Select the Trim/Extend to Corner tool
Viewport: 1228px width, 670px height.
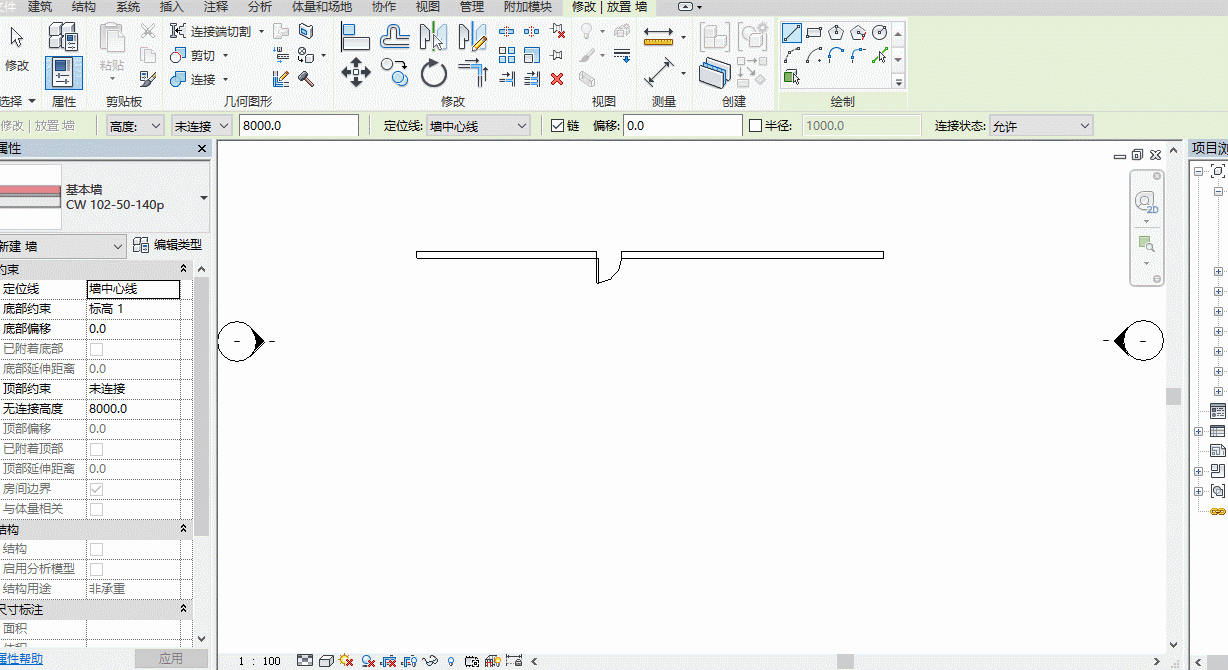point(472,72)
